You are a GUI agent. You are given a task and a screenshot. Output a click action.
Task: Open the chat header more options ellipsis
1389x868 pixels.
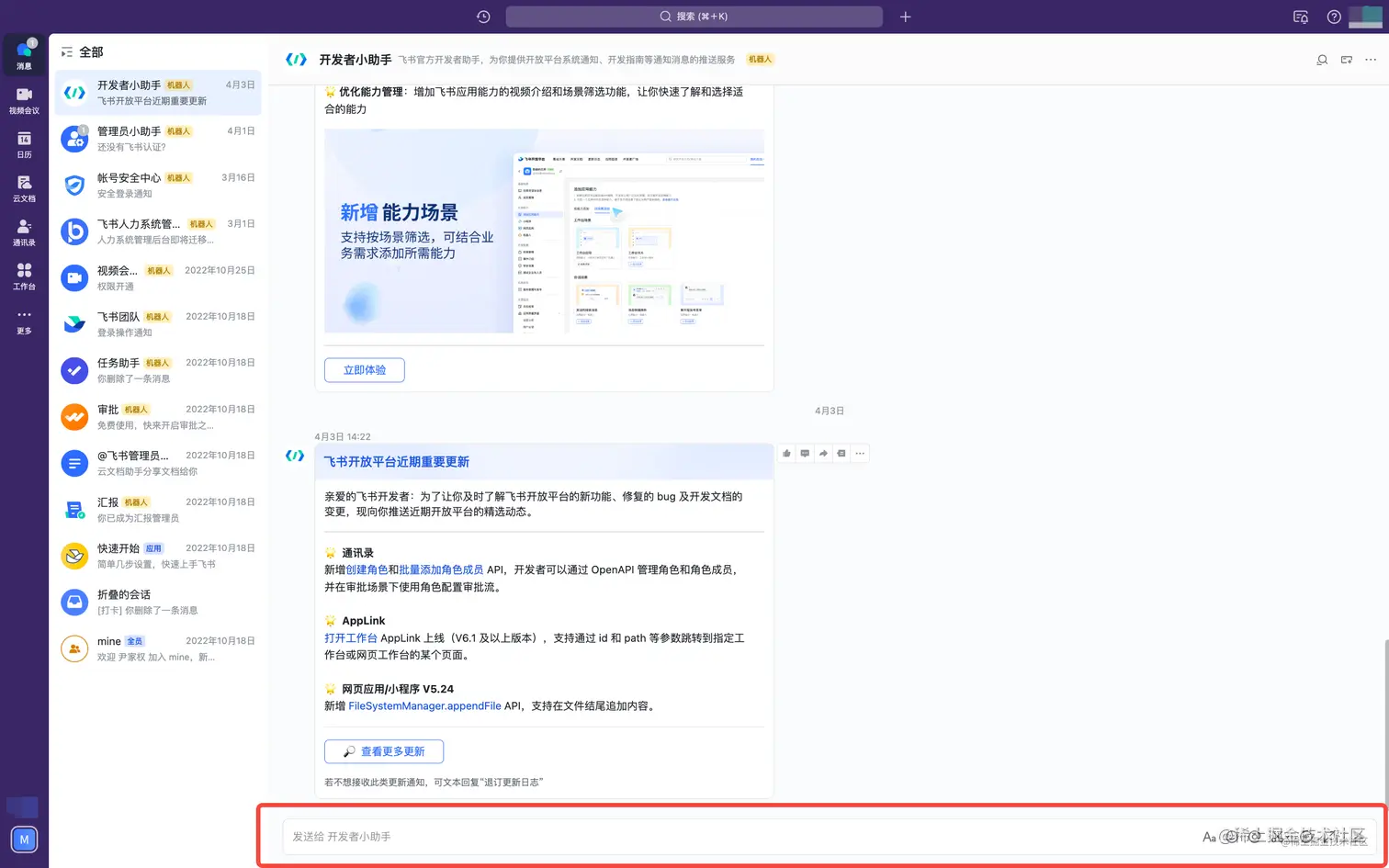(1371, 60)
